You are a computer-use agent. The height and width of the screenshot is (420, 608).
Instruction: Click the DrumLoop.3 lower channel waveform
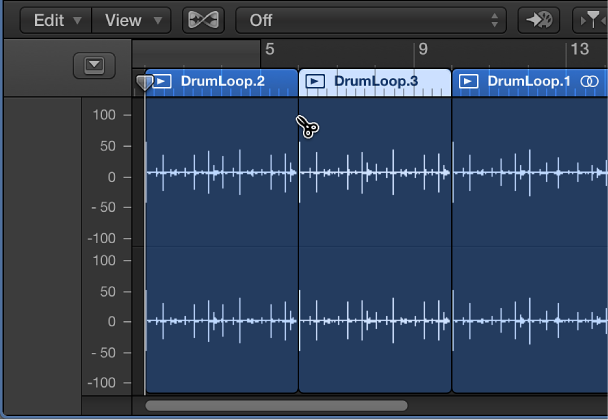375,321
